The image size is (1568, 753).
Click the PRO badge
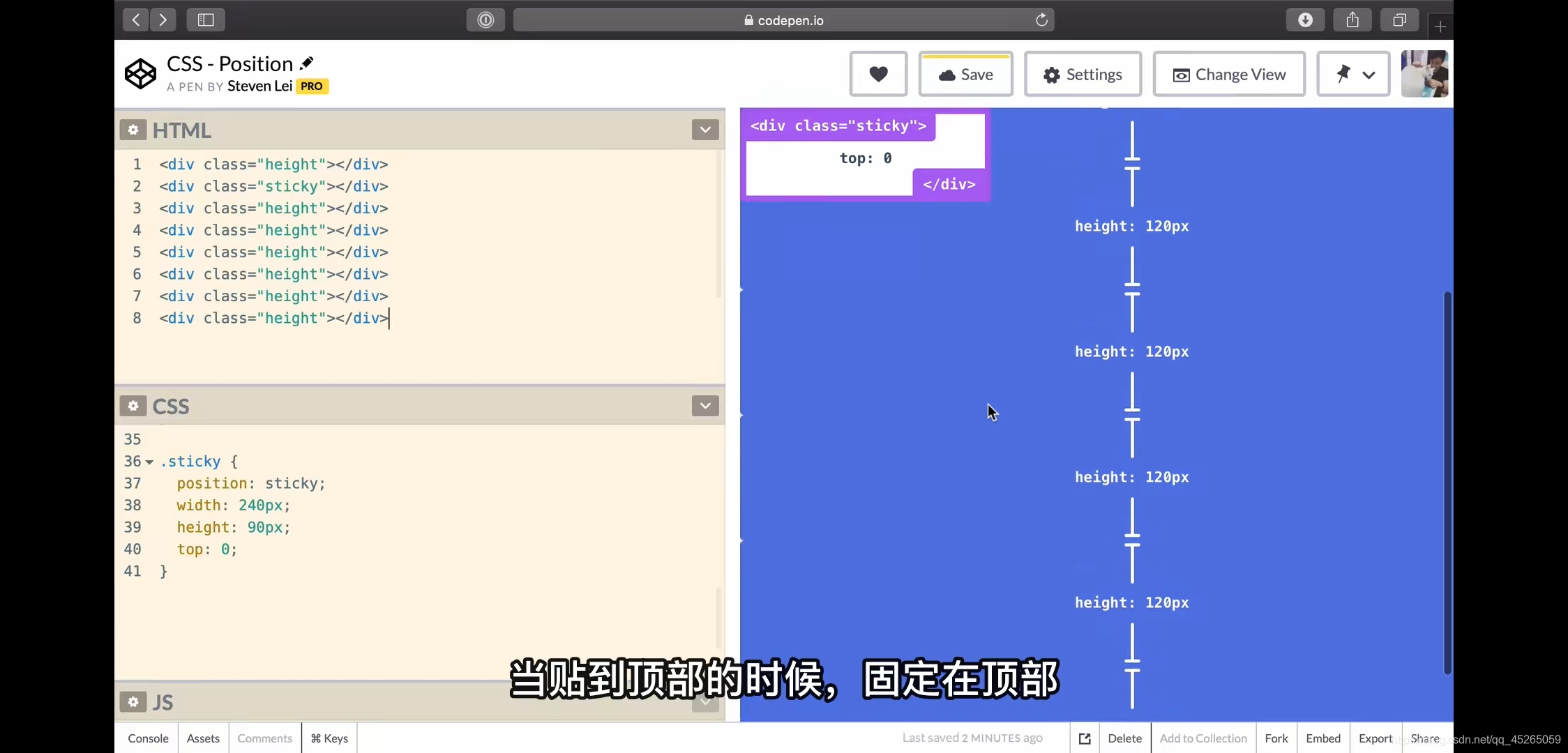pyautogui.click(x=312, y=86)
